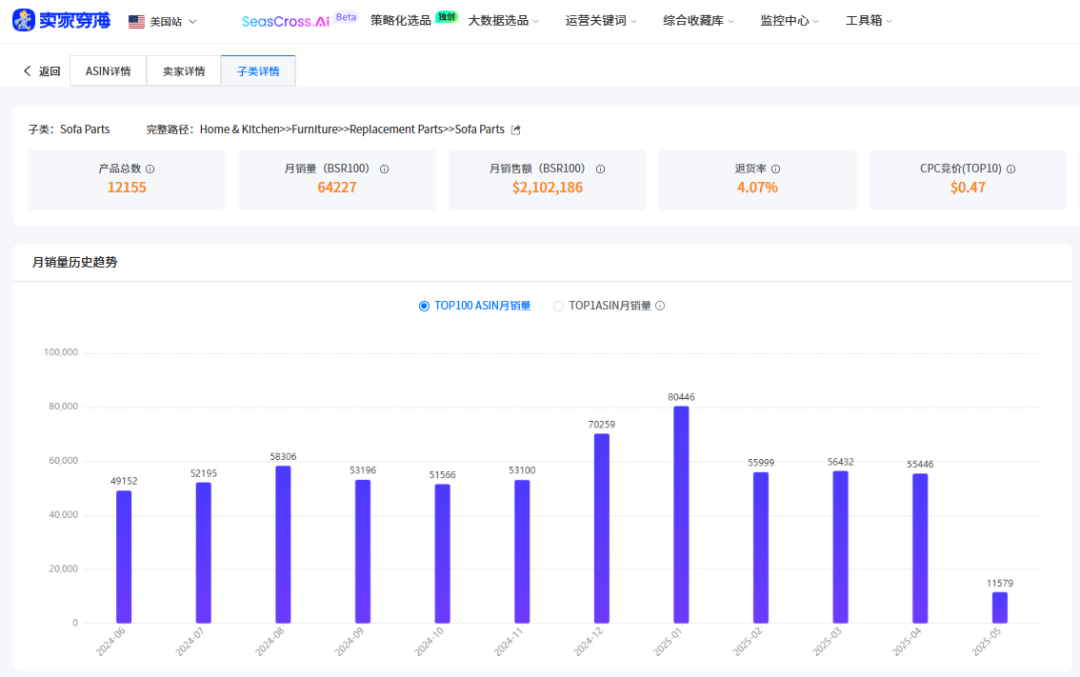Screen dimensions: 1080x677
Task: Click info icon next to 月销量 (BSR100)
Action: coord(384,169)
